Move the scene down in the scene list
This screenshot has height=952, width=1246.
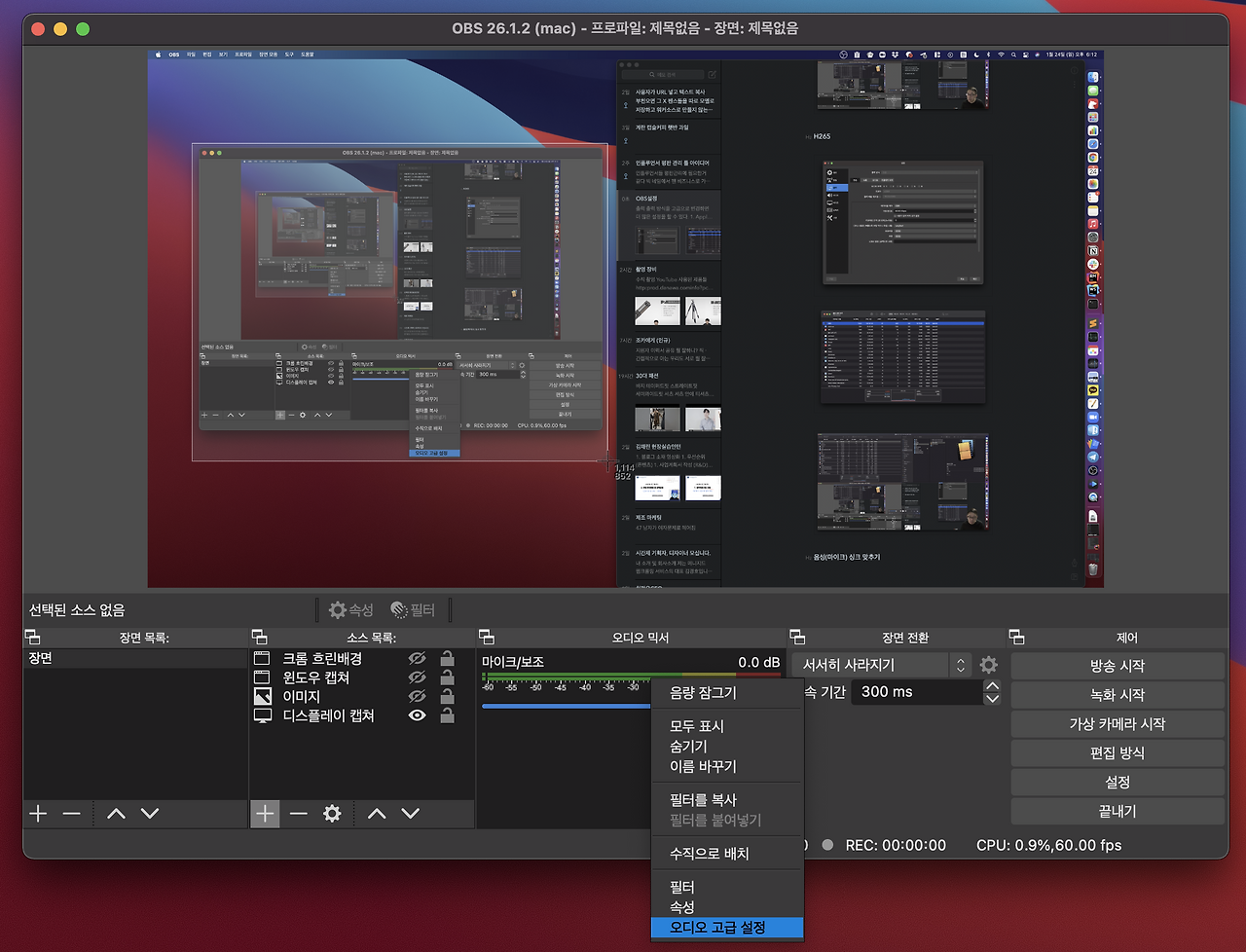click(x=149, y=813)
